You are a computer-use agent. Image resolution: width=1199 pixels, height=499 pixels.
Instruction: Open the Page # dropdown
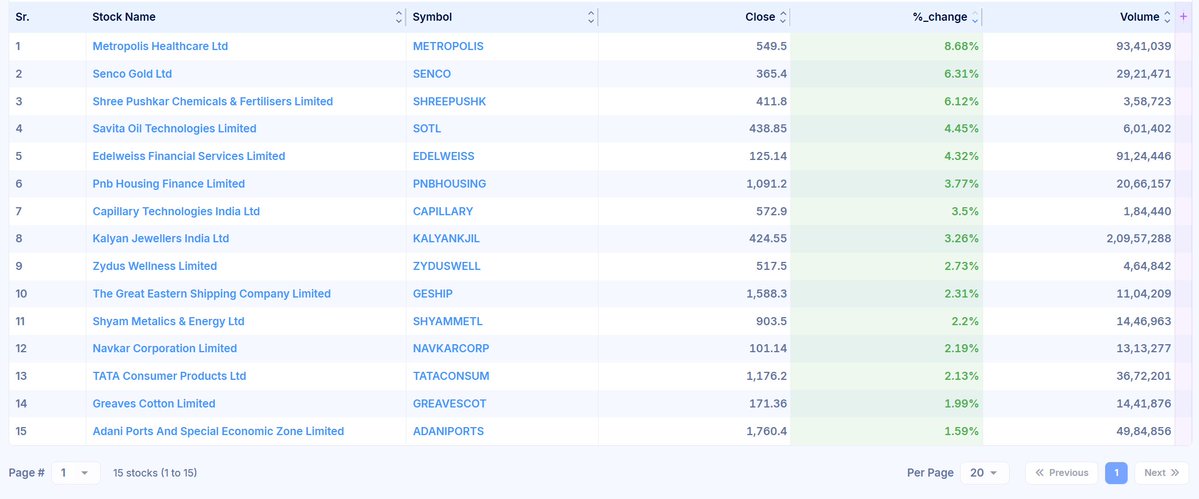point(76,473)
